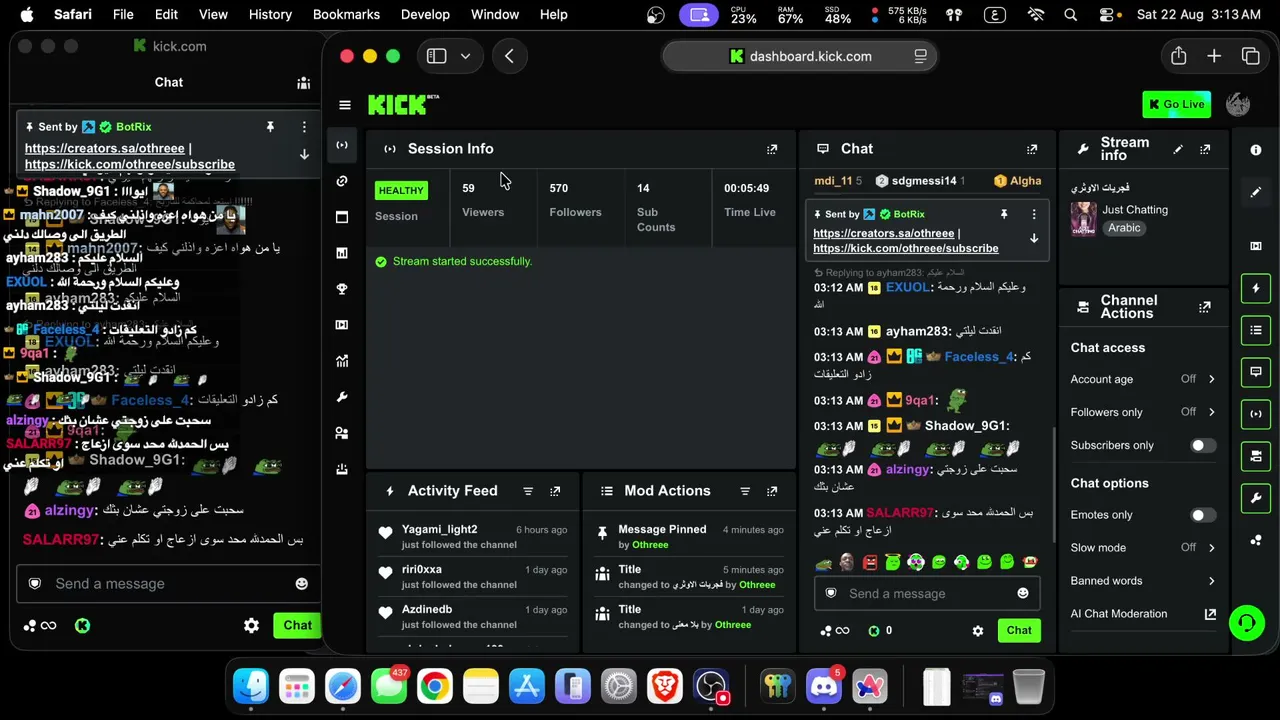
Task: Click the Go Live button
Action: tap(1177, 105)
